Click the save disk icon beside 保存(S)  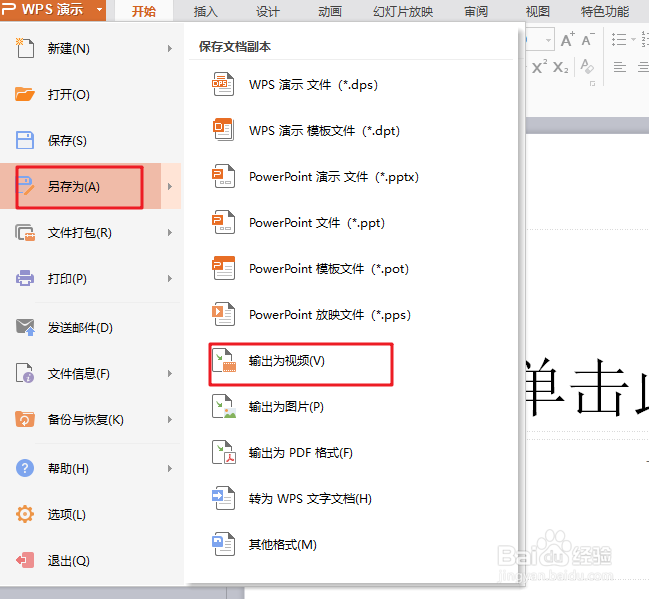[x=25, y=140]
